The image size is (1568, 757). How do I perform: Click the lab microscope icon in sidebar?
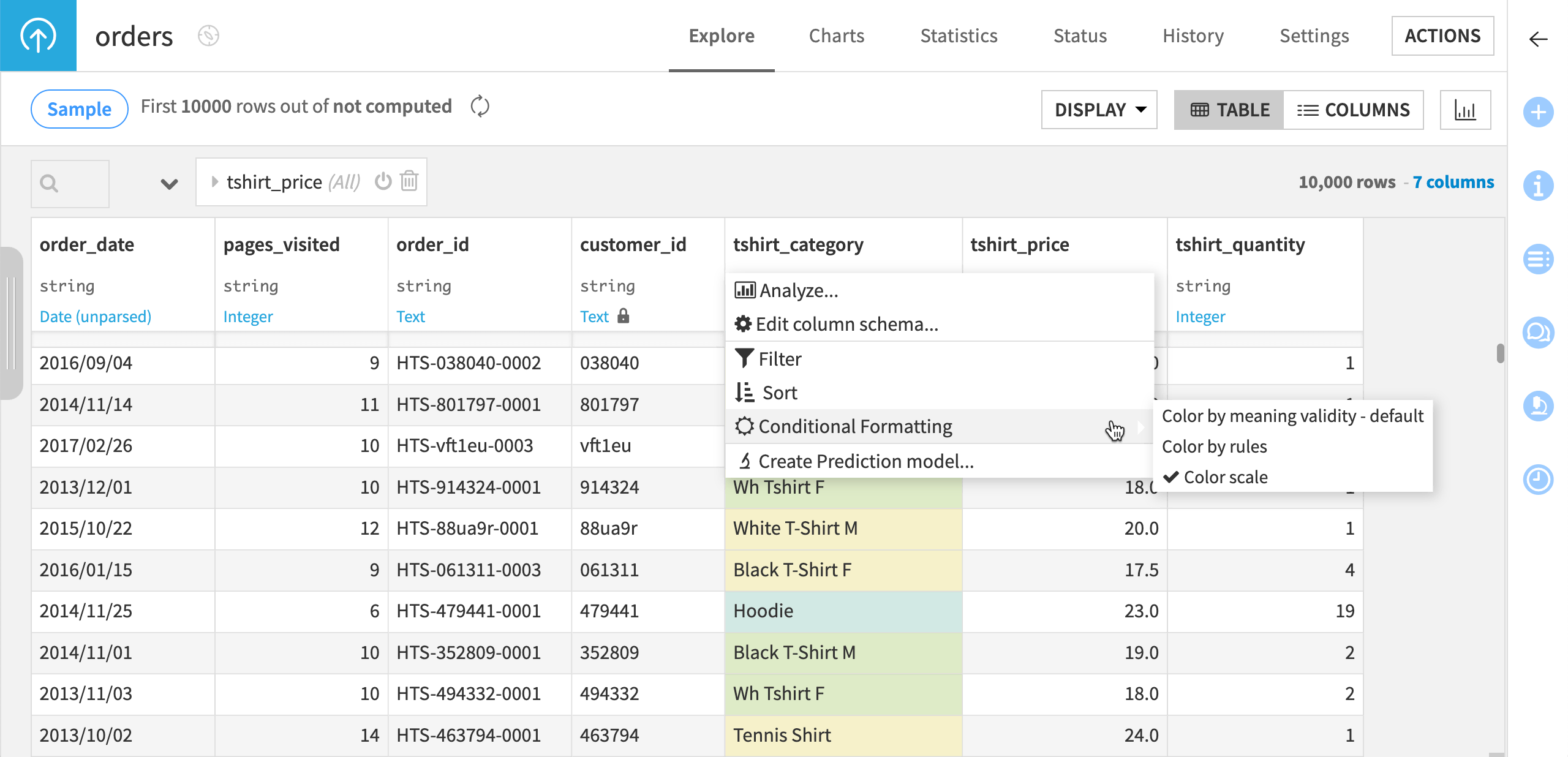1539,406
